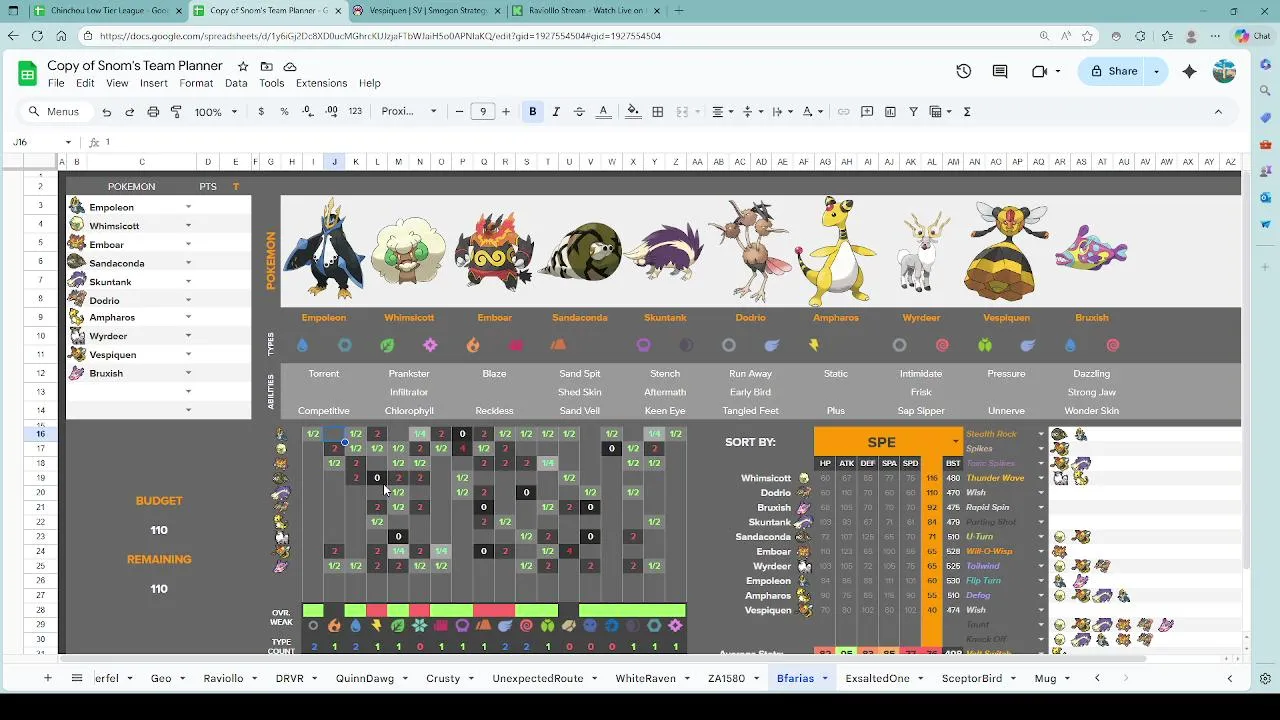This screenshot has width=1280, height=720.
Task: Open the Share options dropdown arrow
Action: 1157,71
